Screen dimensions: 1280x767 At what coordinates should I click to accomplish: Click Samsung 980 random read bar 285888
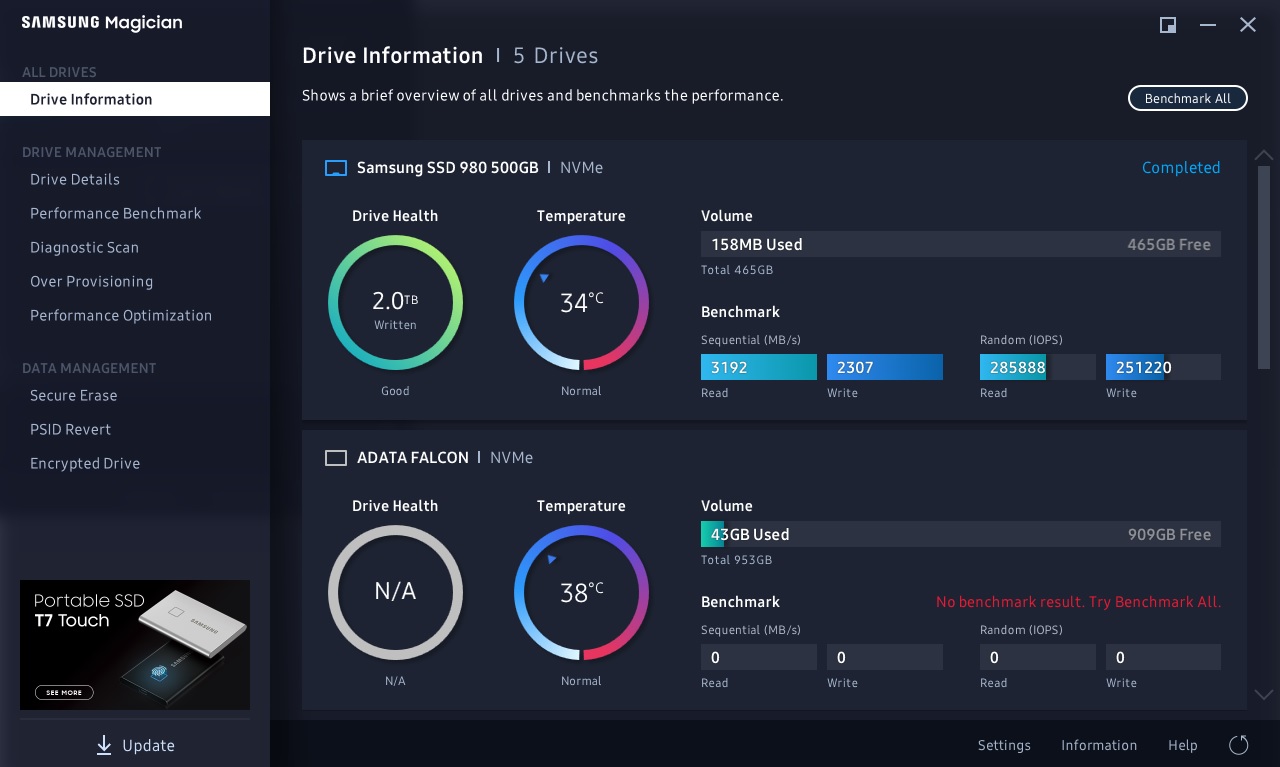(x=1038, y=367)
